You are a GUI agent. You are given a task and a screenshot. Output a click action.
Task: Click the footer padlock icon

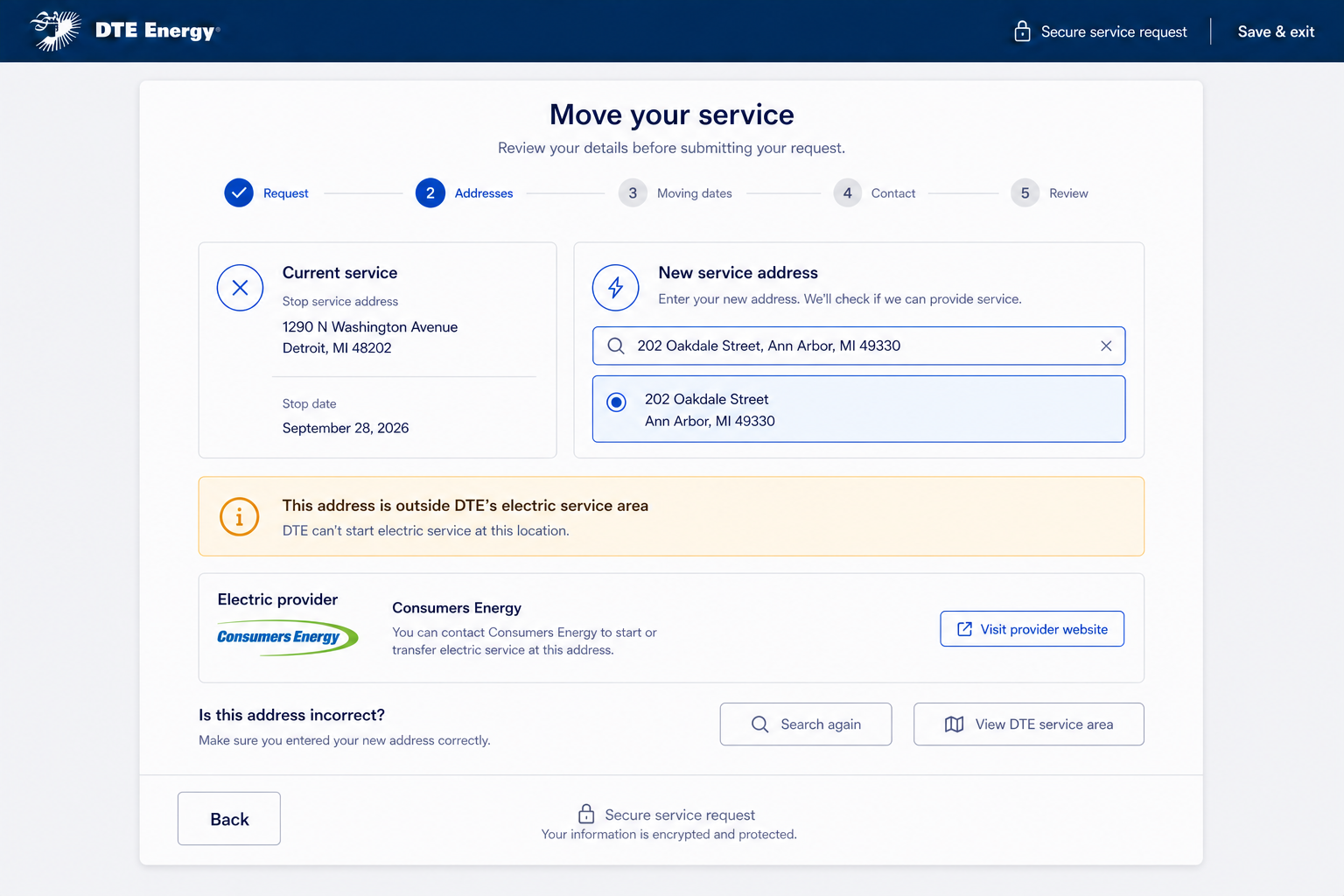586,814
